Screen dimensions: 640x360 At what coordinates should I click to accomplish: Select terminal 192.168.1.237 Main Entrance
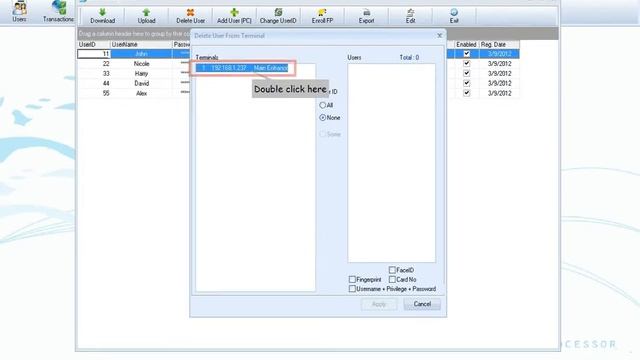242,68
